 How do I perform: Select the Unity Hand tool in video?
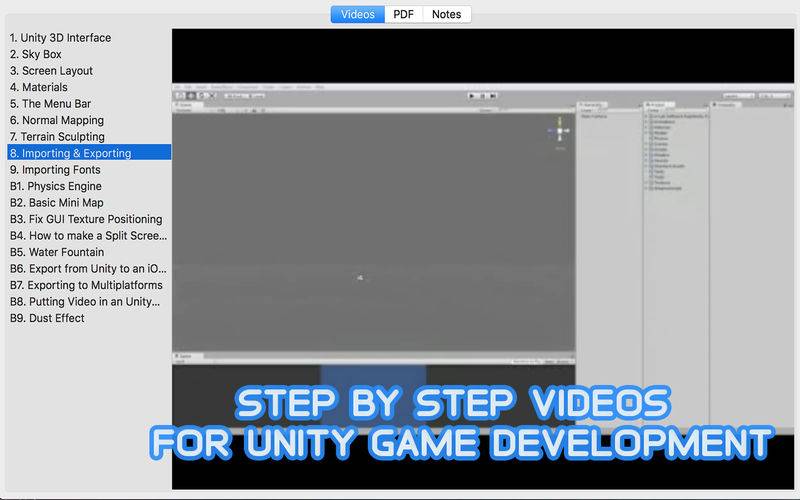click(x=180, y=95)
